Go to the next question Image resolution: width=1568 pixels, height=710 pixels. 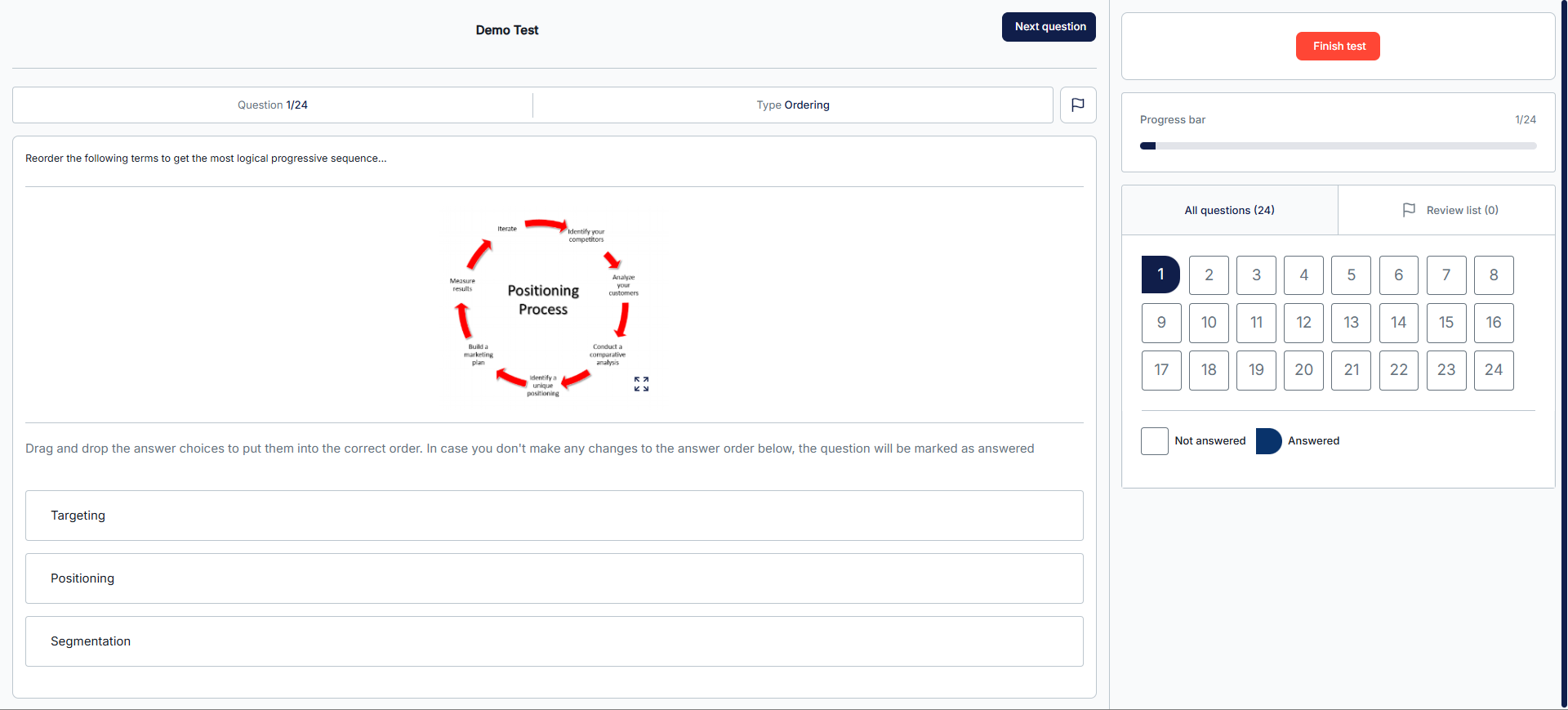(x=1049, y=27)
